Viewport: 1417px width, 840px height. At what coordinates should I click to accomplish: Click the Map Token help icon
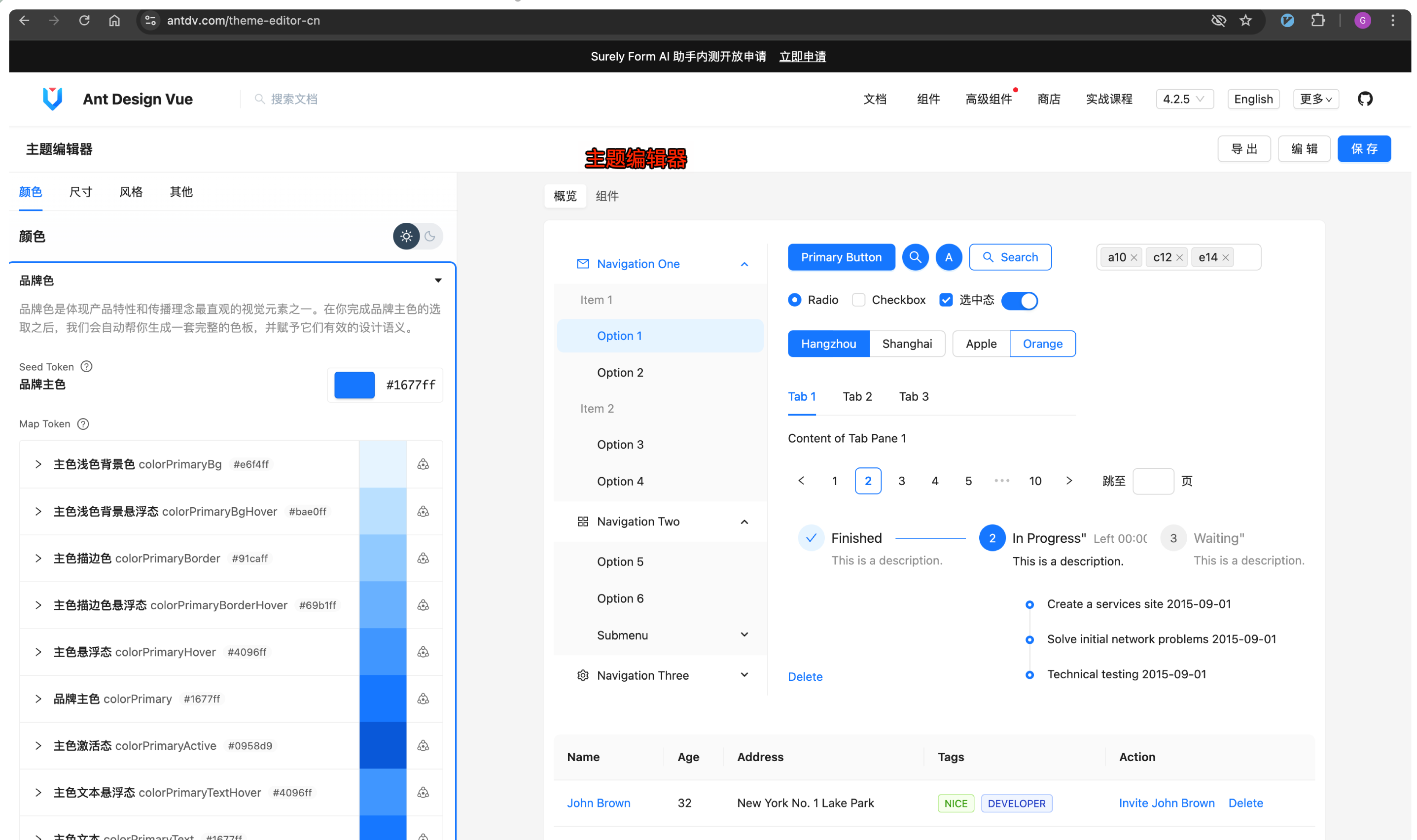83,424
